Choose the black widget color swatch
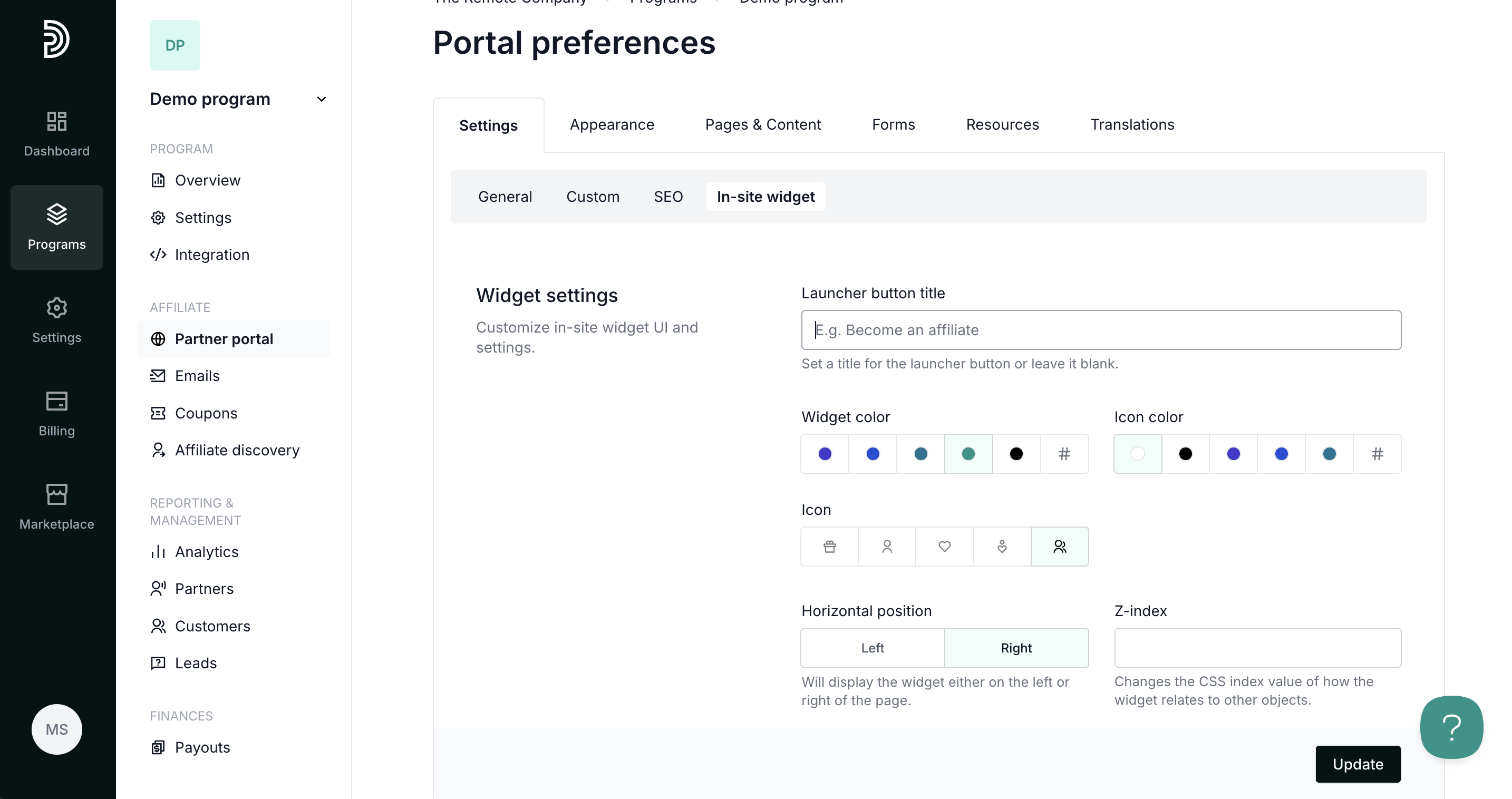Screen dimensions: 1512x799 [x=1015, y=453]
